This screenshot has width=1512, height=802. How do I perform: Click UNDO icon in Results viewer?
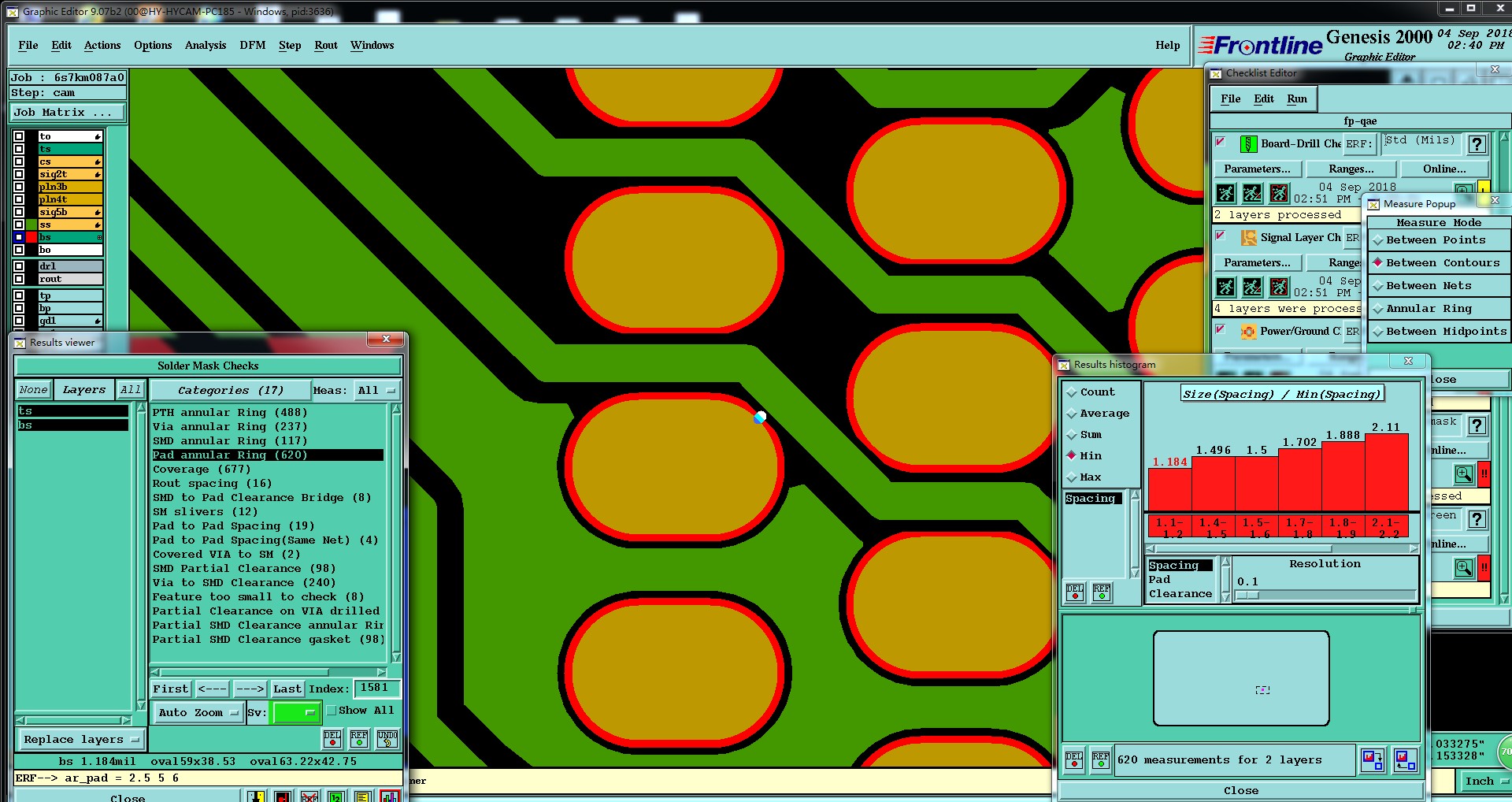click(x=387, y=738)
